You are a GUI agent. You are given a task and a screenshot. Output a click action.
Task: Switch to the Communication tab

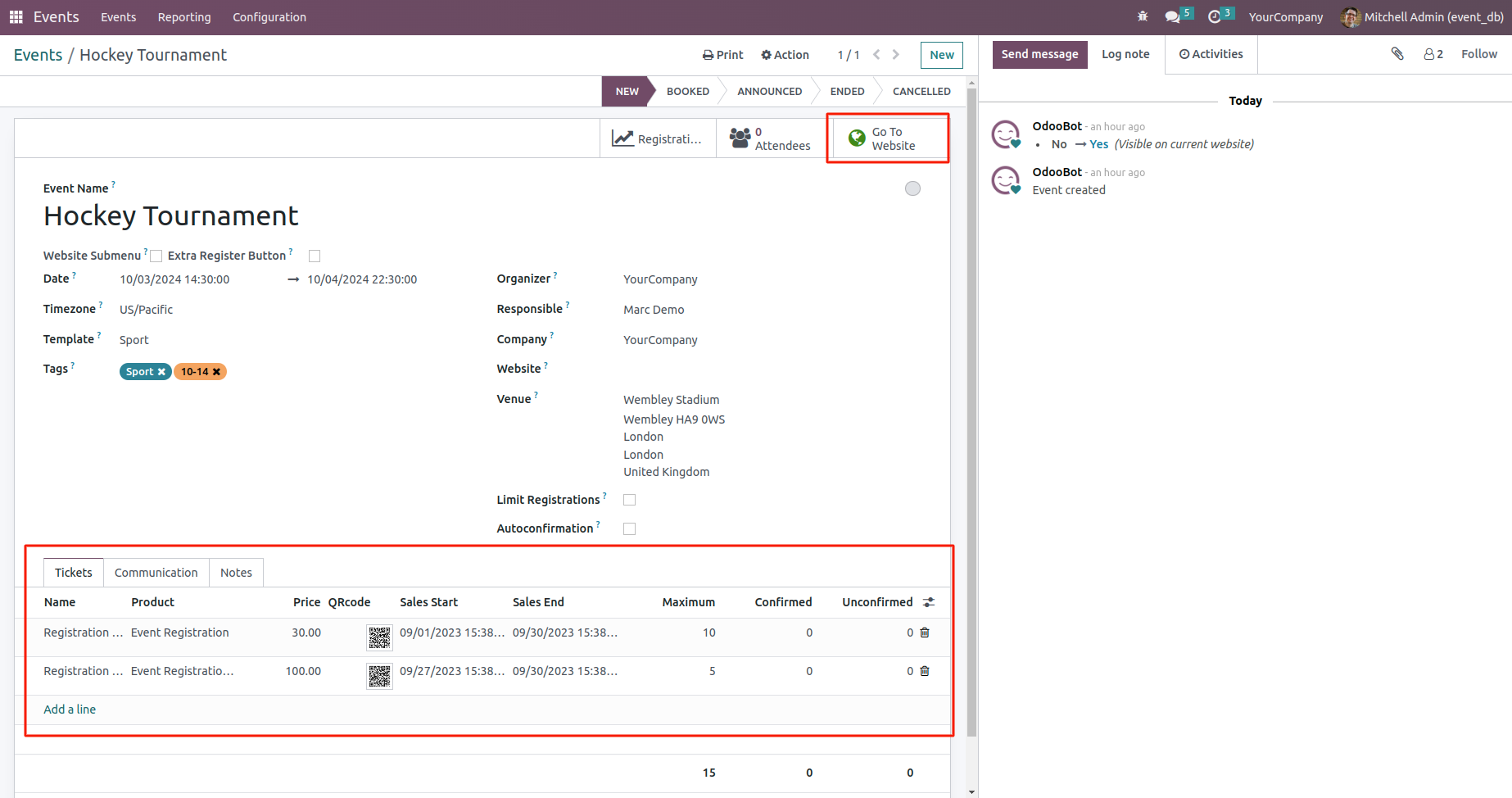point(156,573)
